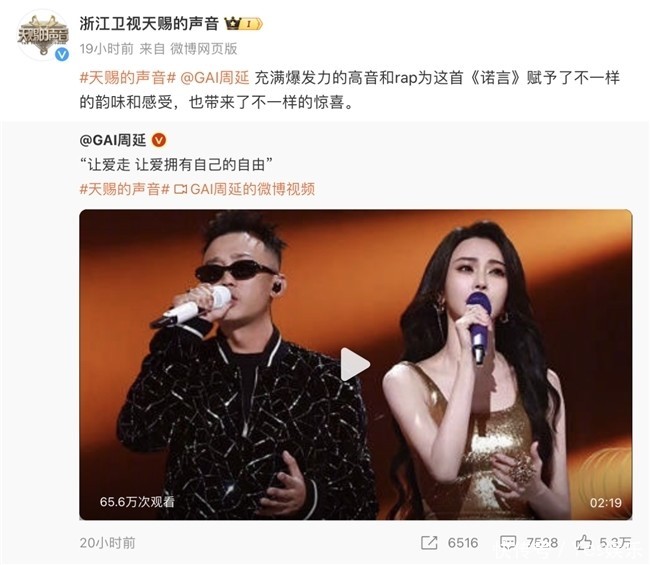Click the 20小时前 quoted post timestamp

(x=107, y=543)
